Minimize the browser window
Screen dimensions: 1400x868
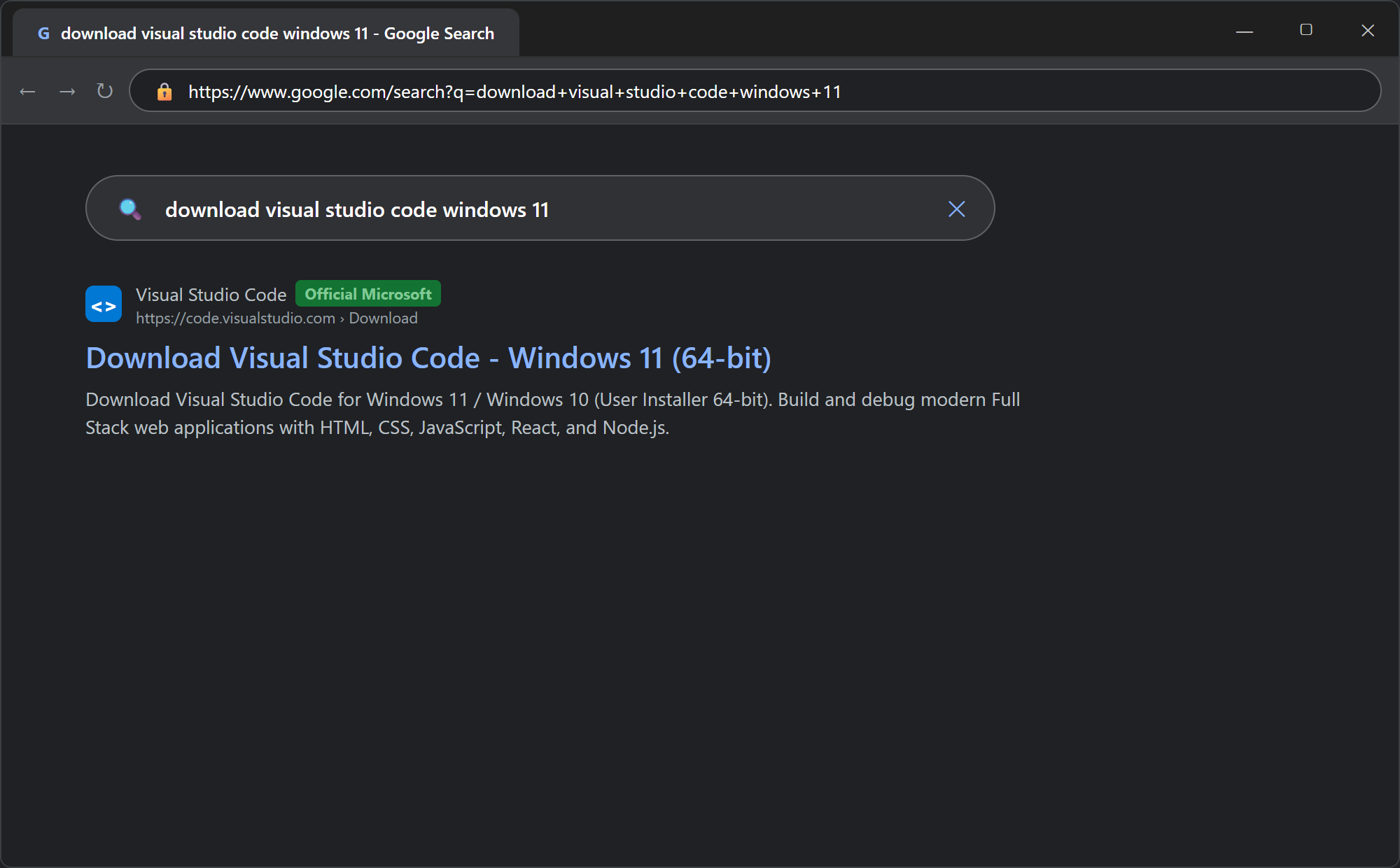1245,31
